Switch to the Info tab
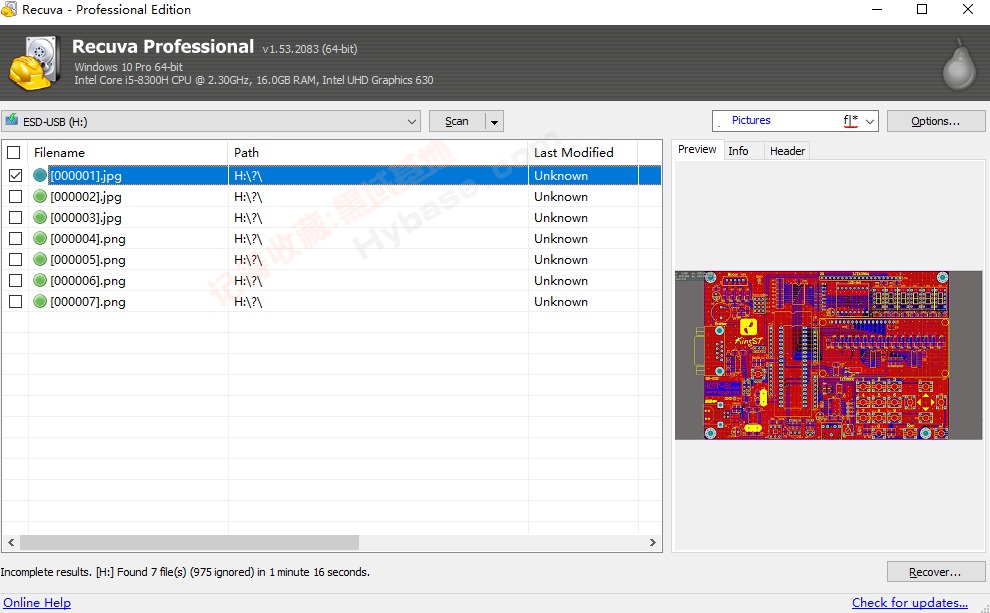The width and height of the screenshot is (990, 613). click(x=738, y=151)
